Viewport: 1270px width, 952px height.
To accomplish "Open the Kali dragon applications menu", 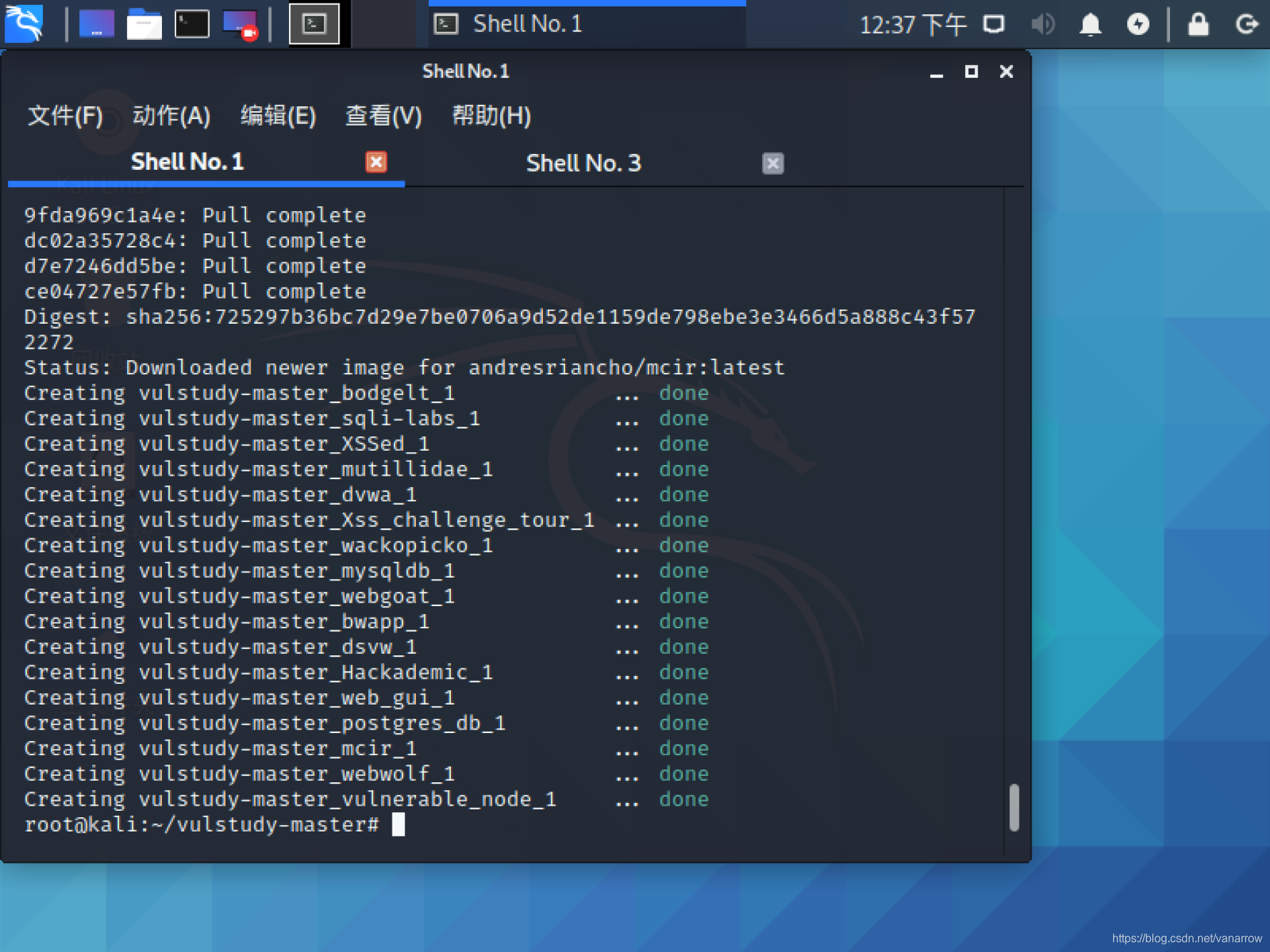I will click(24, 24).
